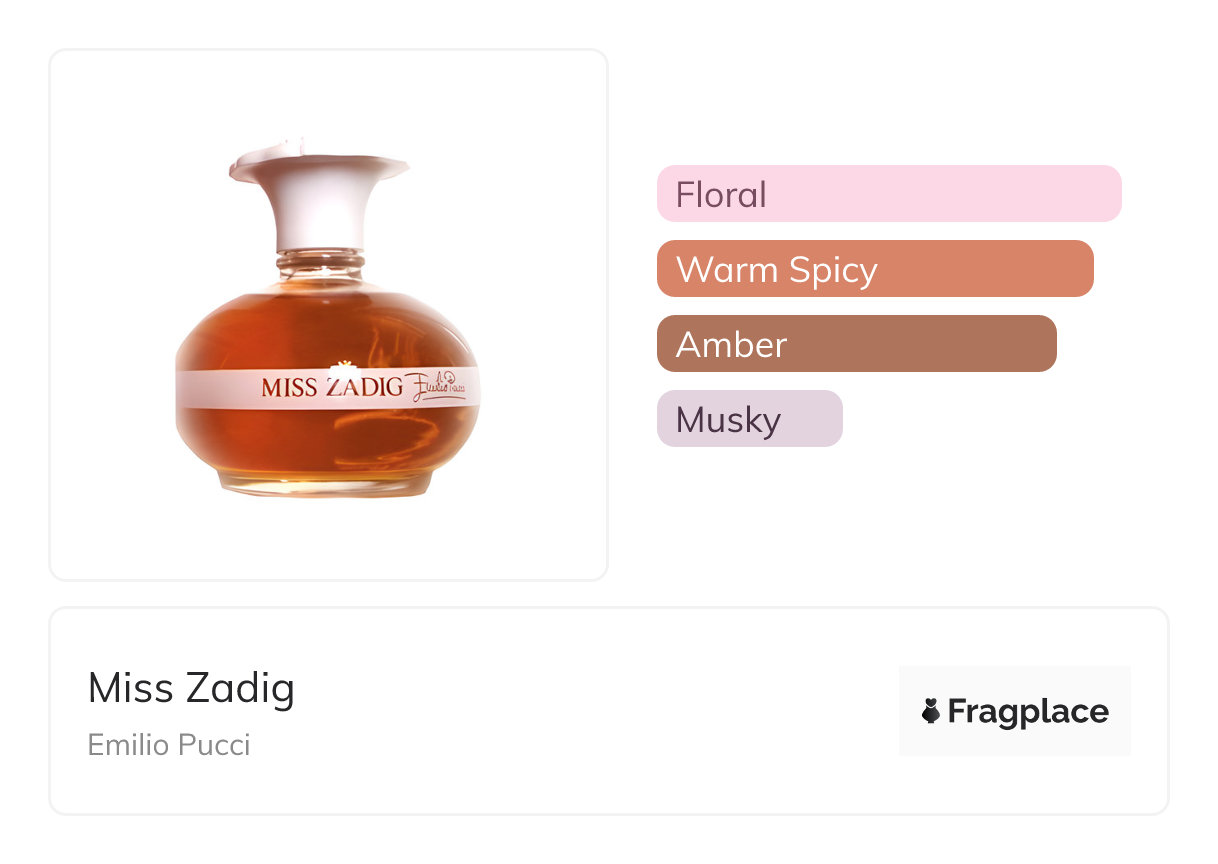The width and height of the screenshot is (1218, 864).
Task: Select the Warm Spicy accord bar
Action: [x=874, y=268]
